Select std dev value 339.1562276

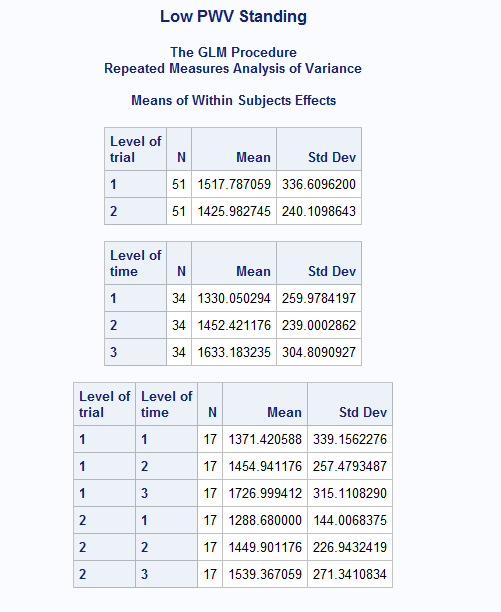[x=350, y=439]
